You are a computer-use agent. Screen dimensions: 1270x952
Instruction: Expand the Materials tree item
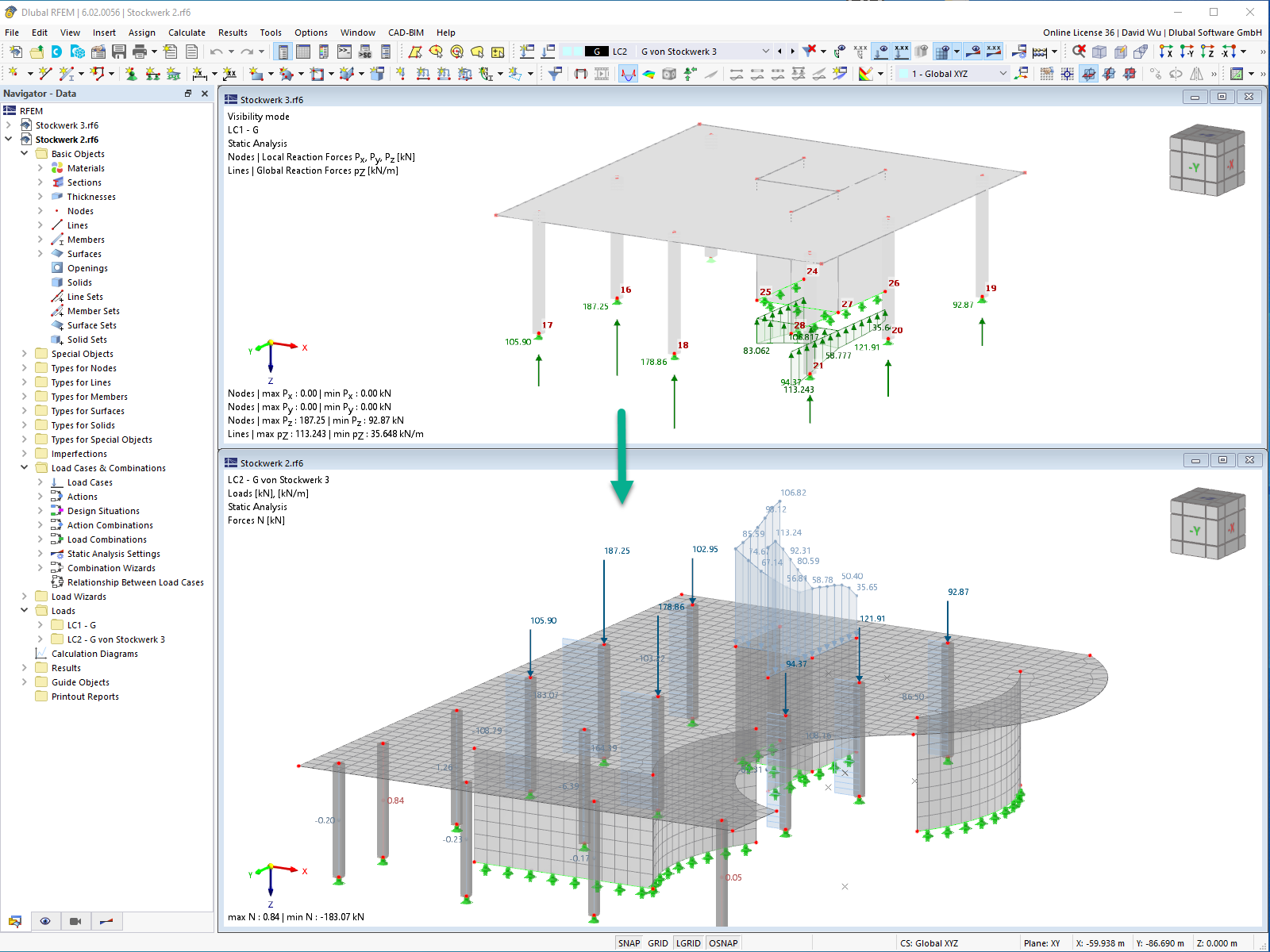pyautogui.click(x=40, y=167)
